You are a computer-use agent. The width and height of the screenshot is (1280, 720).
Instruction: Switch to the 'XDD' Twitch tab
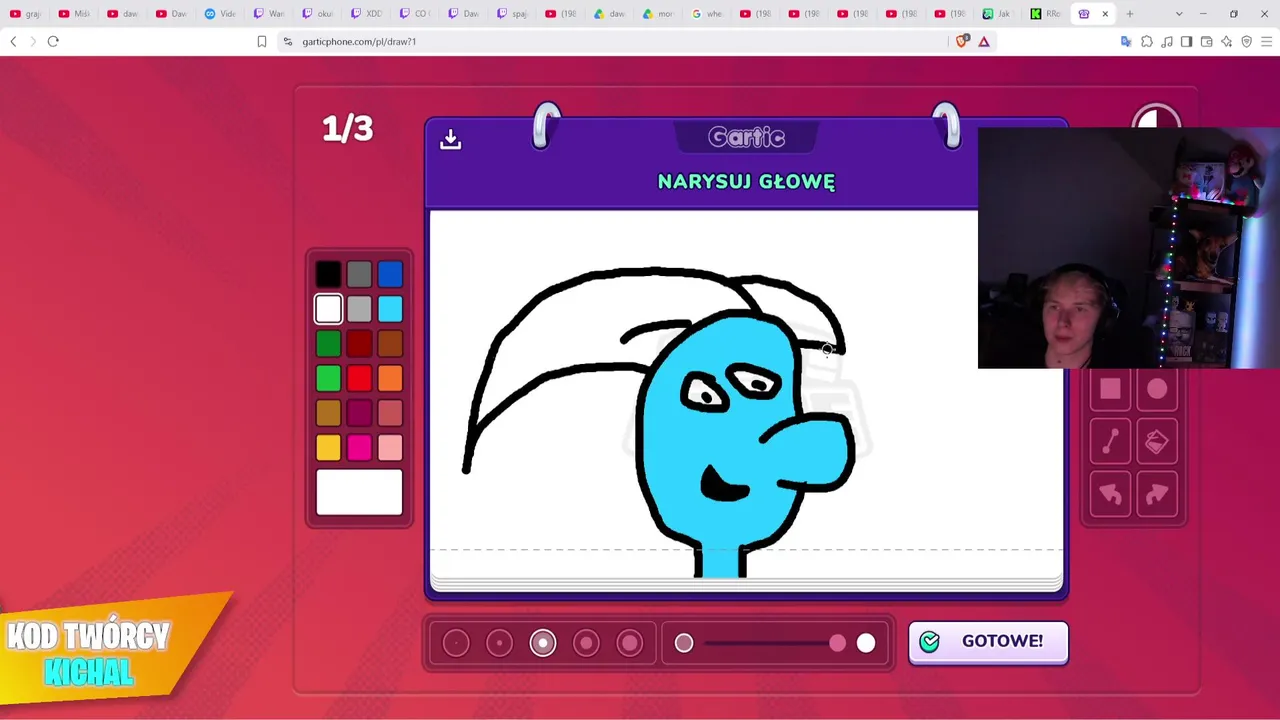tap(368, 14)
